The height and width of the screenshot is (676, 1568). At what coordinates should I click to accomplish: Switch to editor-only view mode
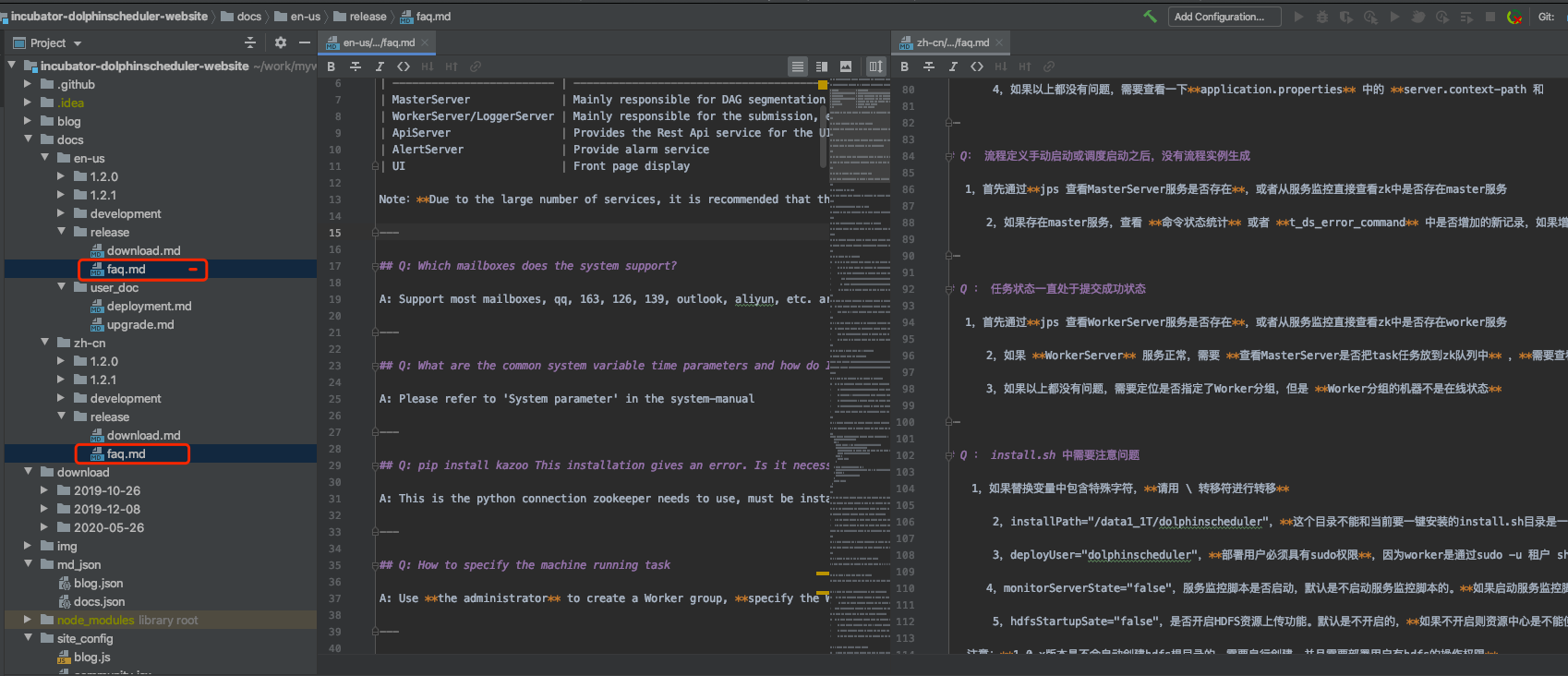(798, 66)
